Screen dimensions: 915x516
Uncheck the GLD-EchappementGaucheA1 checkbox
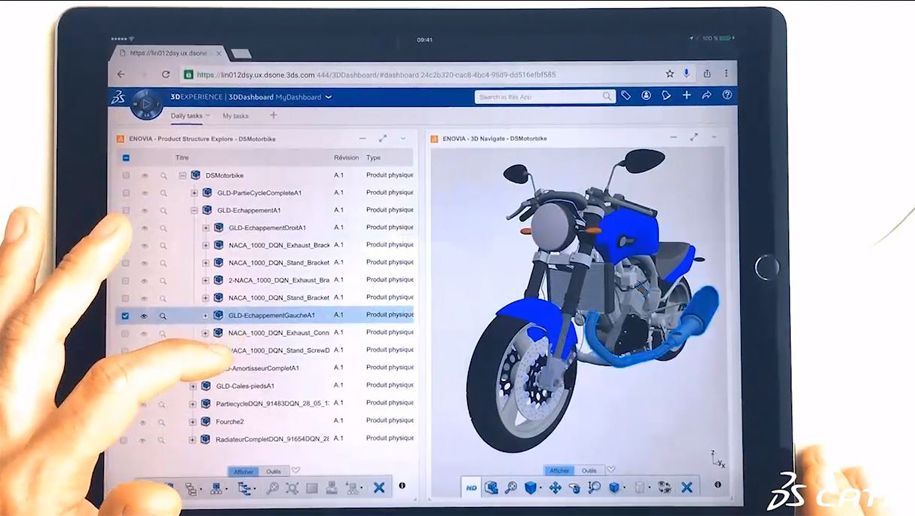[125, 316]
